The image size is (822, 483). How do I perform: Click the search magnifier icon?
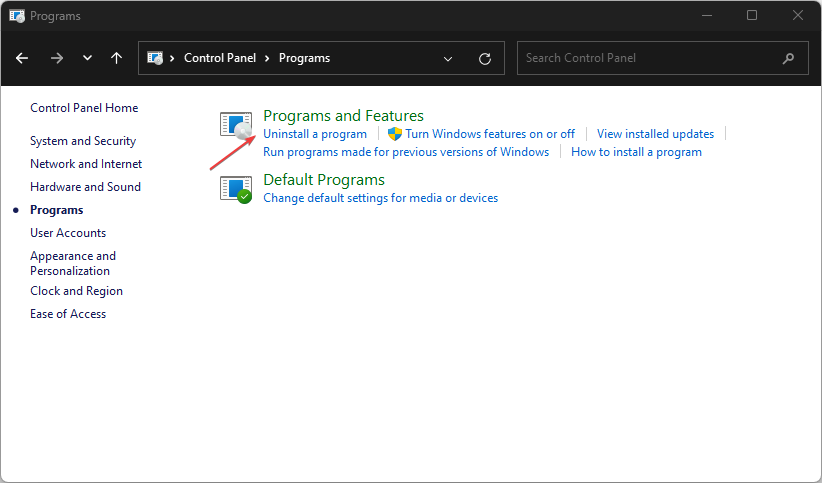788,58
